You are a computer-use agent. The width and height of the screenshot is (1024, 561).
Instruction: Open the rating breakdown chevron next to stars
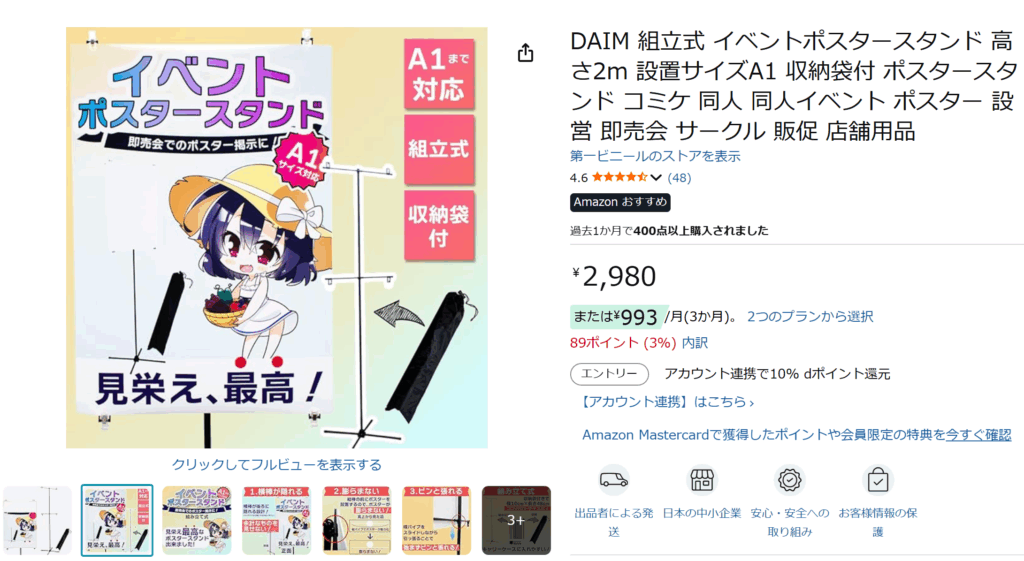(x=656, y=178)
